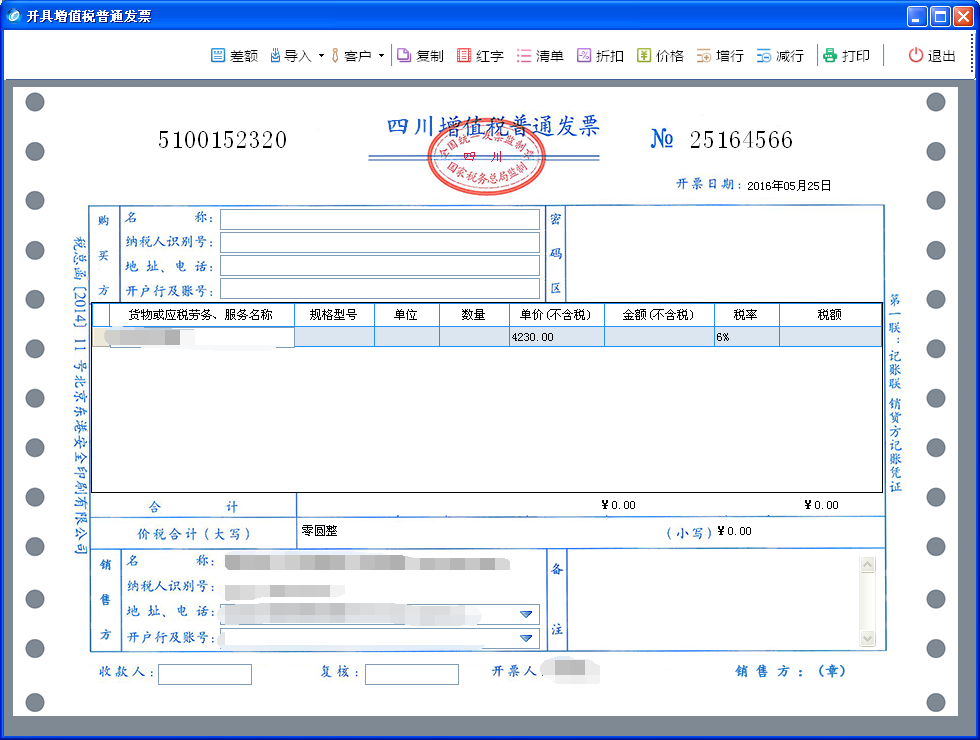The image size is (980, 740).
Task: Exit via the 退出 button
Action: coord(932,56)
